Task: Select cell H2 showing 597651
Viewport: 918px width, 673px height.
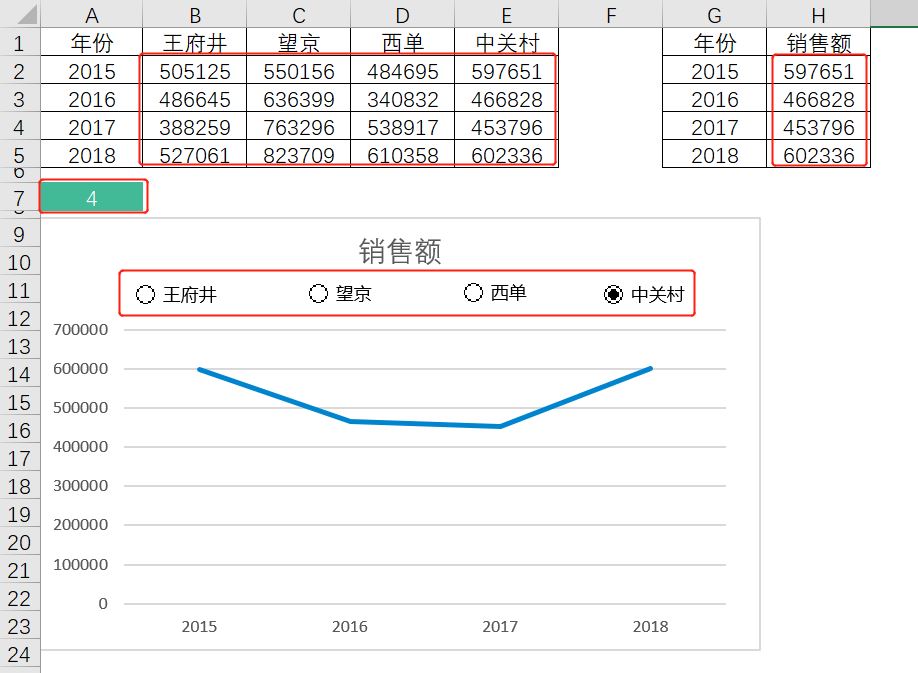Action: click(818, 71)
